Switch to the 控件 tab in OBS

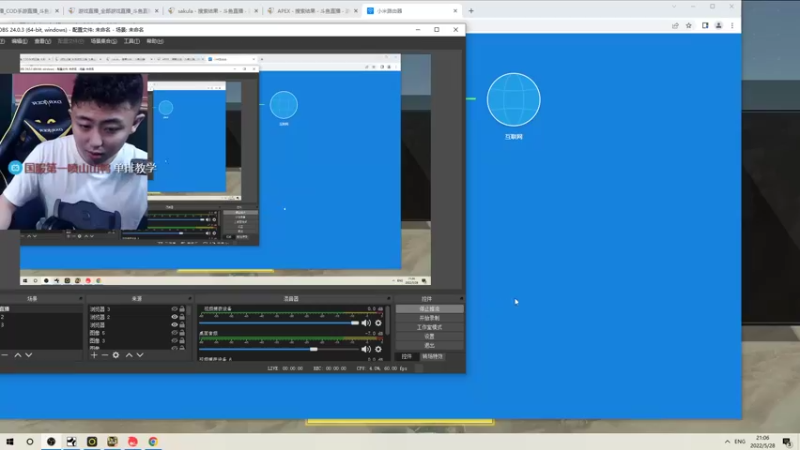click(406, 357)
